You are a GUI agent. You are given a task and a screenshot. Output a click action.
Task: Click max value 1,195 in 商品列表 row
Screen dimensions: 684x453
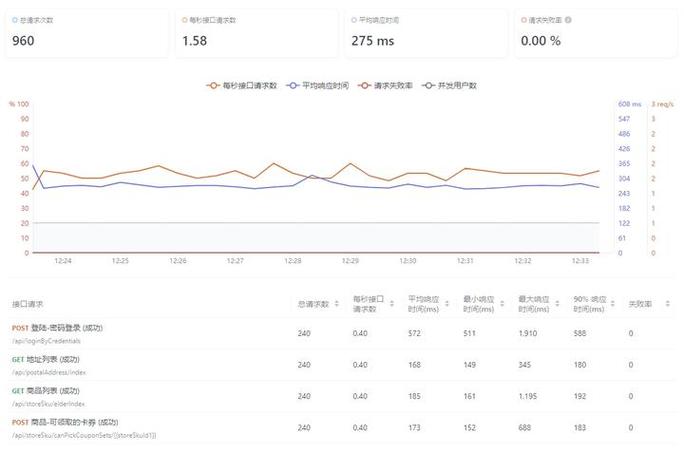coord(527,396)
